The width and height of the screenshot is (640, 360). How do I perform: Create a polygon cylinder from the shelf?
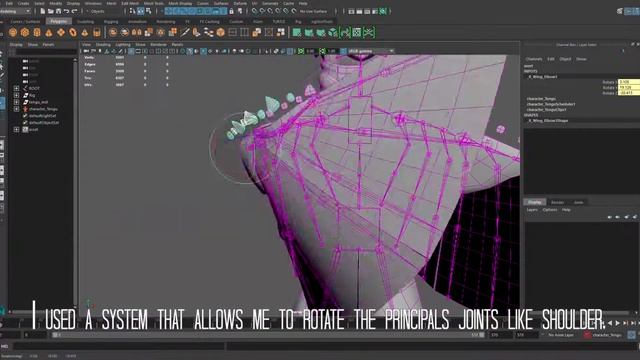point(37,32)
